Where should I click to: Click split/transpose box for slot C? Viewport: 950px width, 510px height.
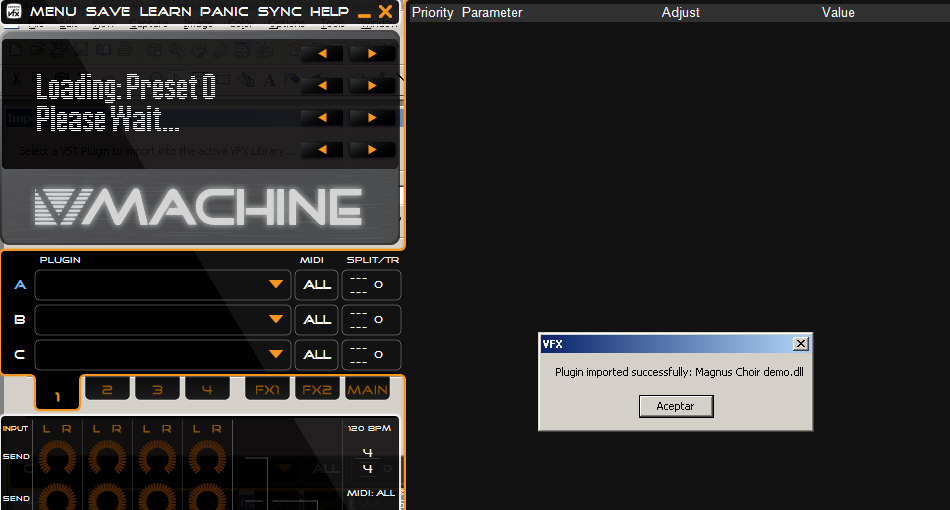(371, 355)
